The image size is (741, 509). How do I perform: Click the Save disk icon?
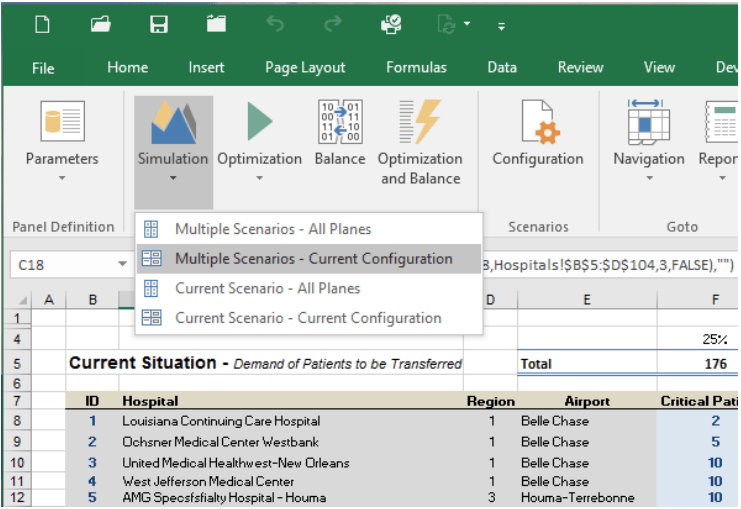(x=159, y=24)
